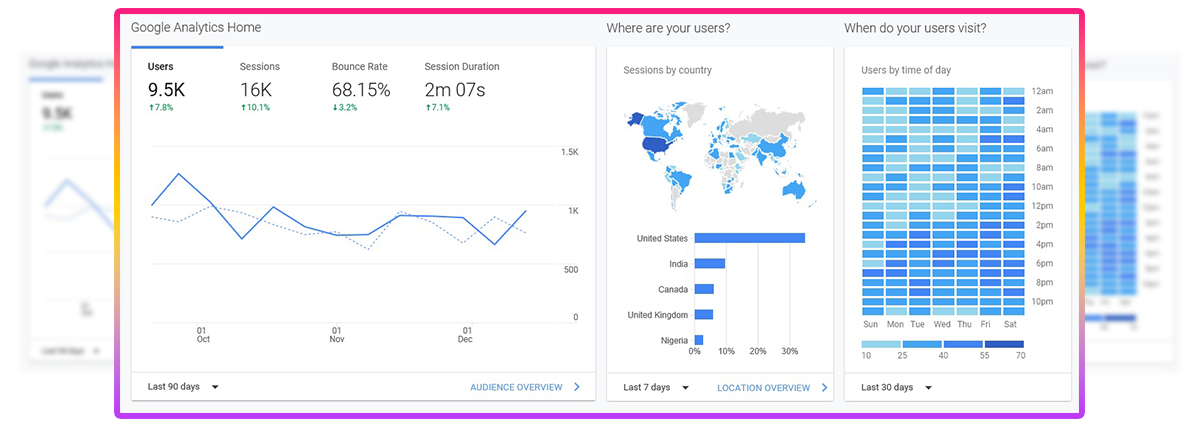Open the Last 90 days dropdown
The width and height of the screenshot is (1200, 426).
pos(183,387)
